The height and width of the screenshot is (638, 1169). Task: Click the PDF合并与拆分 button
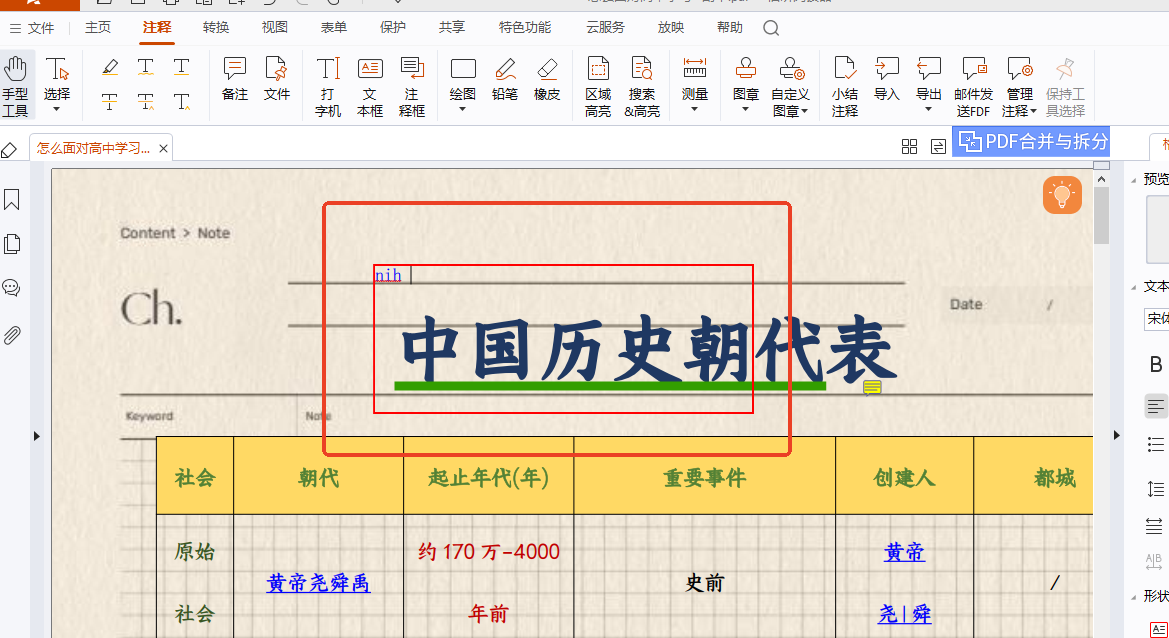click(1031, 141)
